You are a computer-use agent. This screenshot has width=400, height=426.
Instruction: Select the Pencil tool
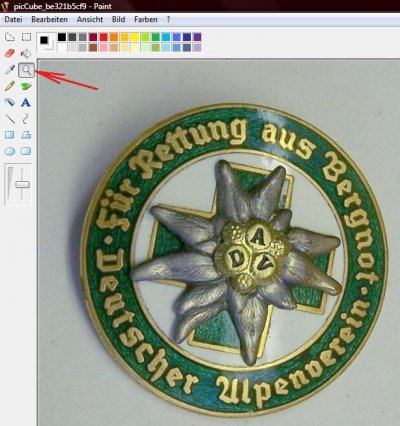[x=10, y=86]
